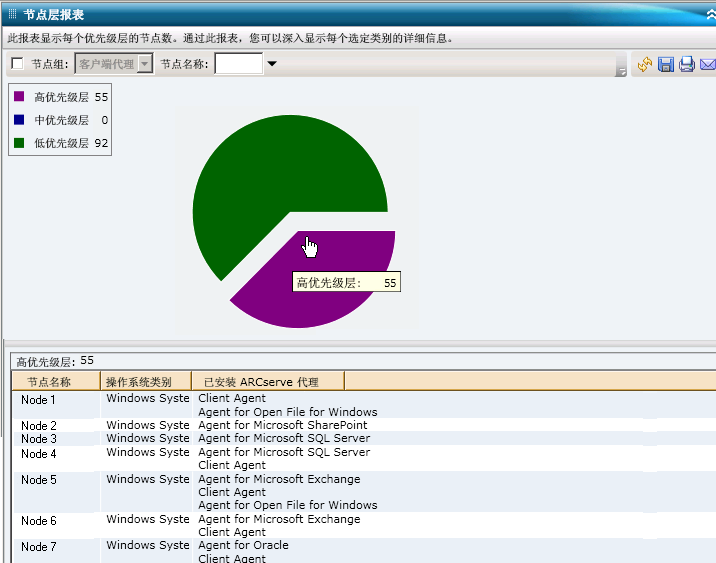
Task: Open the 节点名称 dropdown arrow
Action: (x=272, y=64)
